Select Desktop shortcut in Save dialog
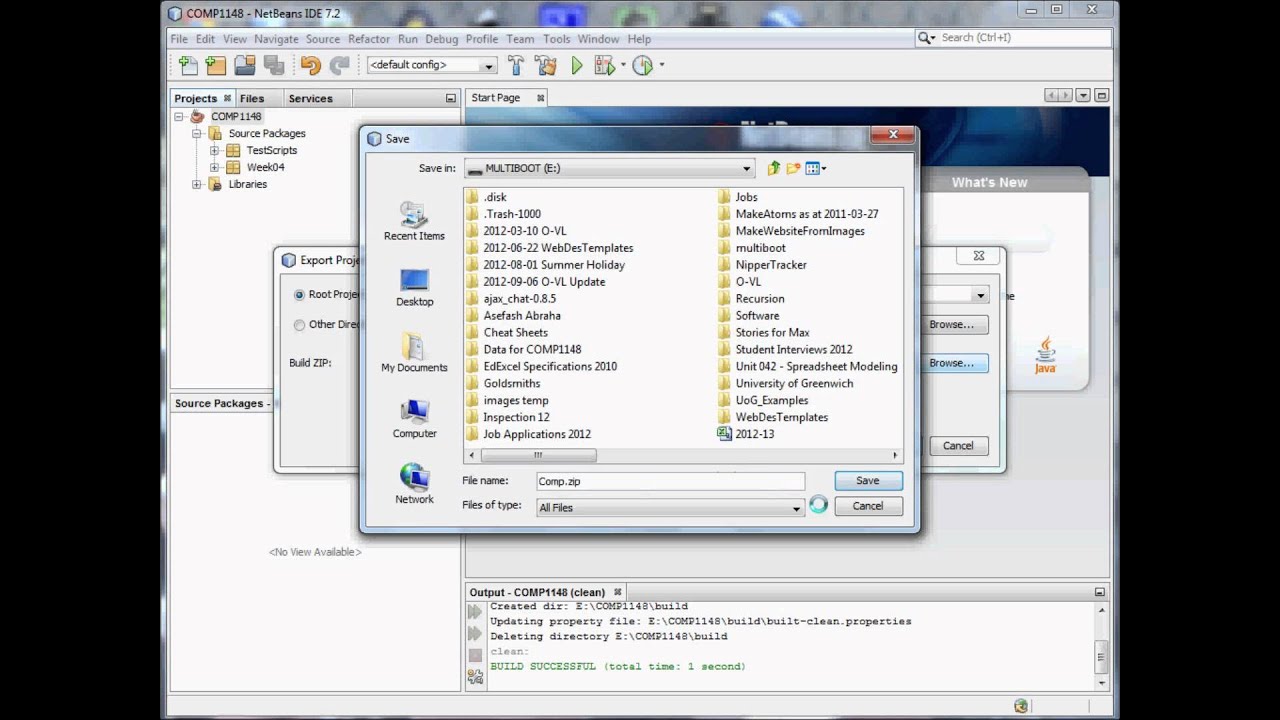The width and height of the screenshot is (1280, 720). [414, 288]
